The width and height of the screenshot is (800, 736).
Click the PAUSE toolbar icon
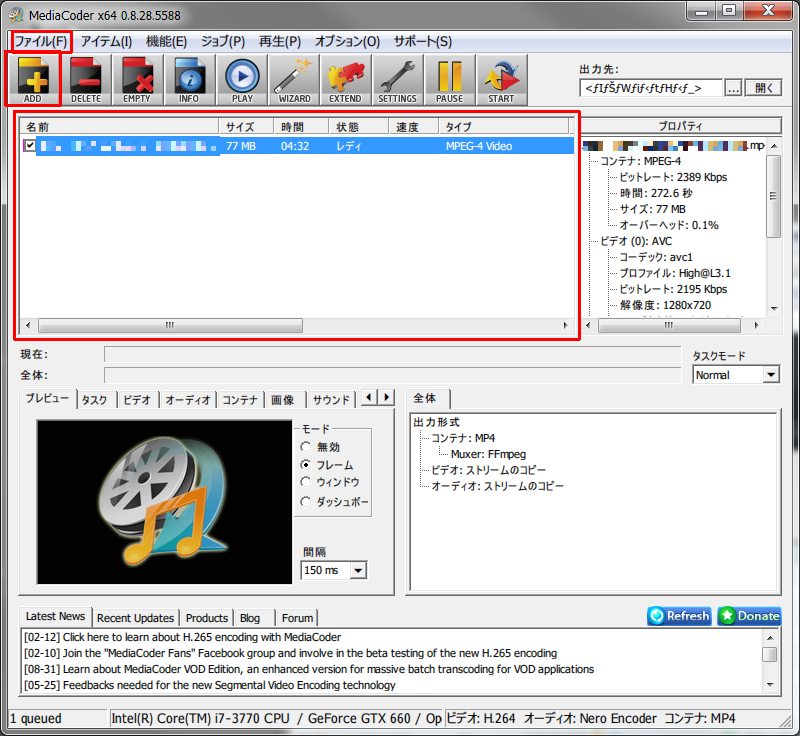[x=450, y=80]
